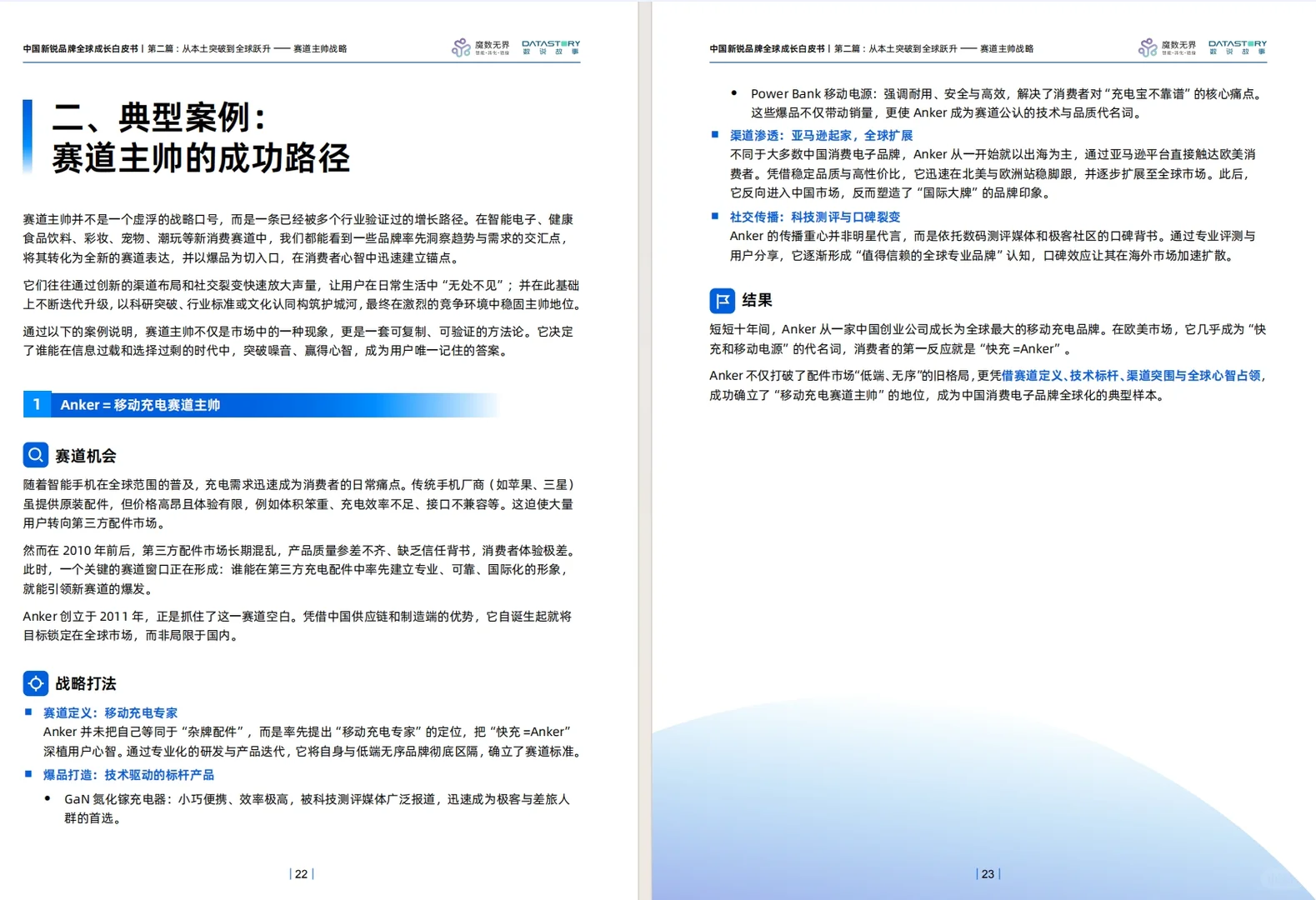The width and height of the screenshot is (1316, 900).
Task: Click paragraph starting 通过以下的案例说明
Action: [x=298, y=341]
